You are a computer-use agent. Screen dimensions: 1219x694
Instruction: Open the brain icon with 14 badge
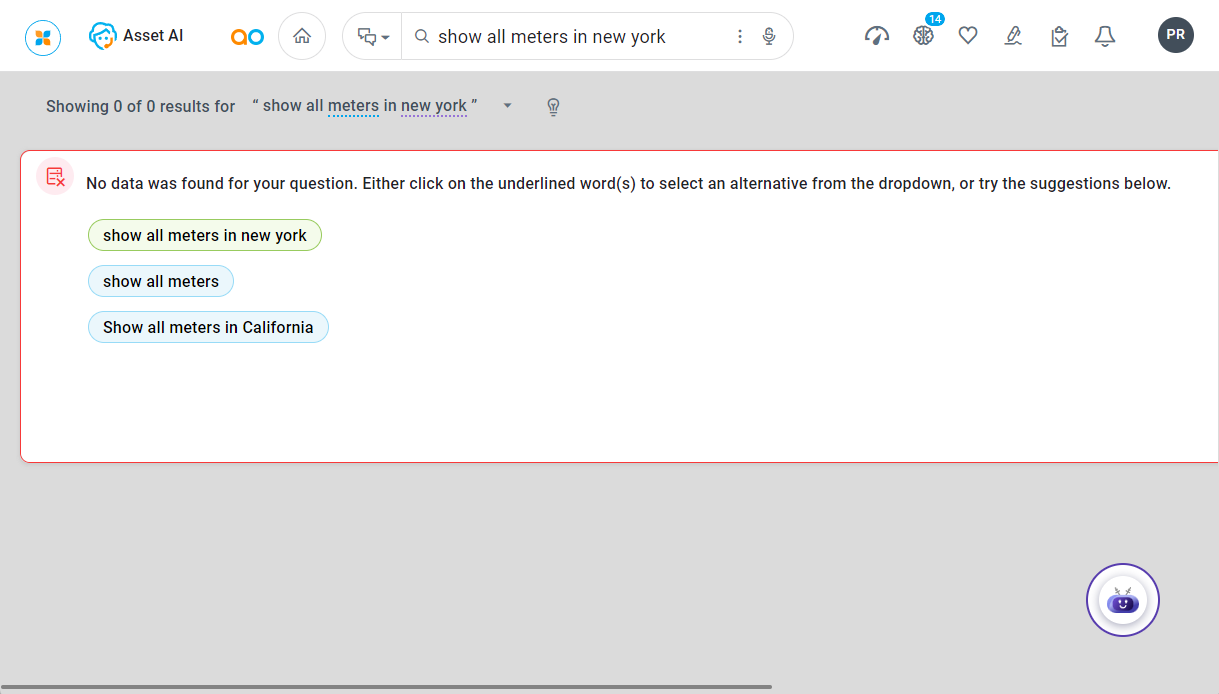click(923, 36)
